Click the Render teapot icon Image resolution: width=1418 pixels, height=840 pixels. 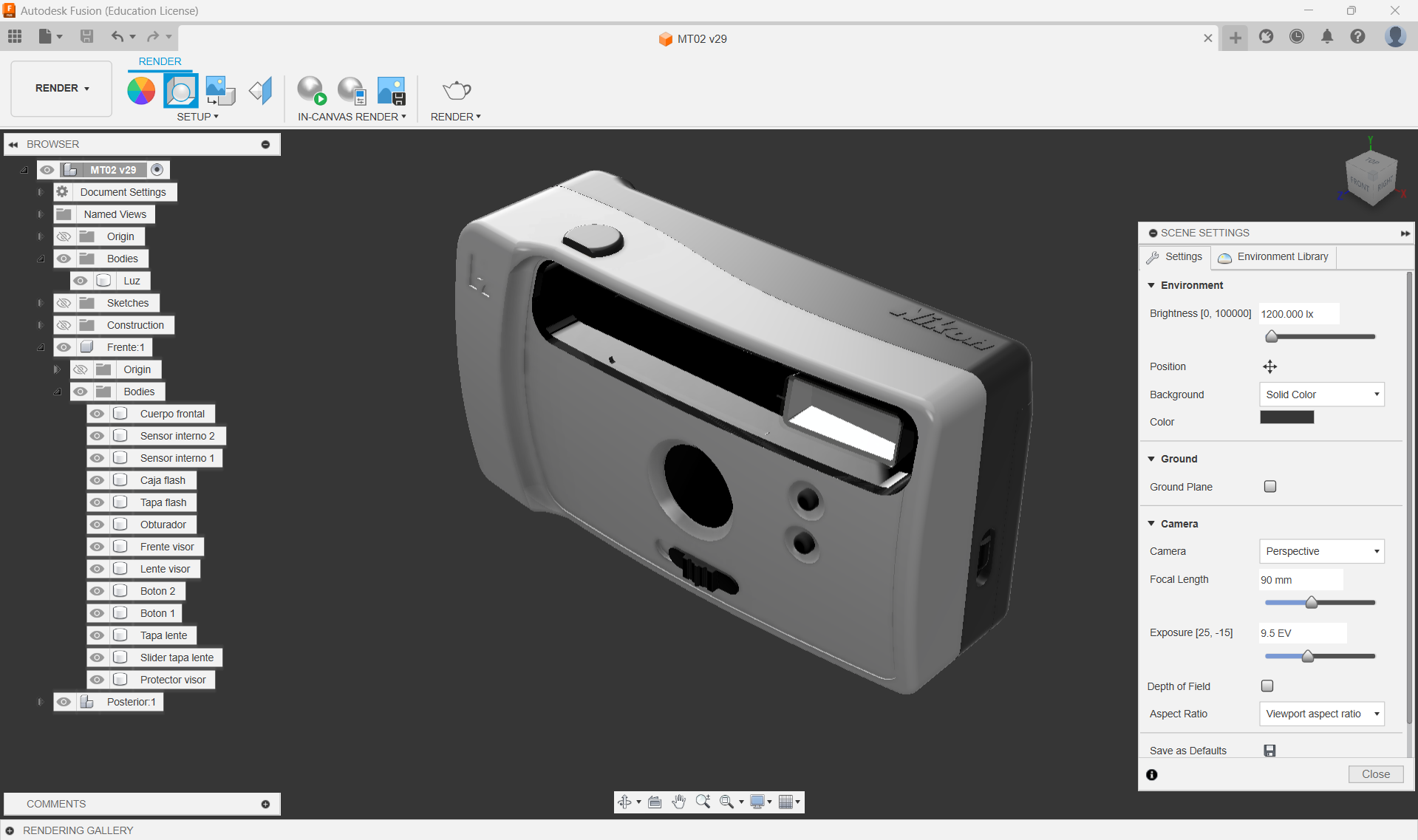(456, 91)
